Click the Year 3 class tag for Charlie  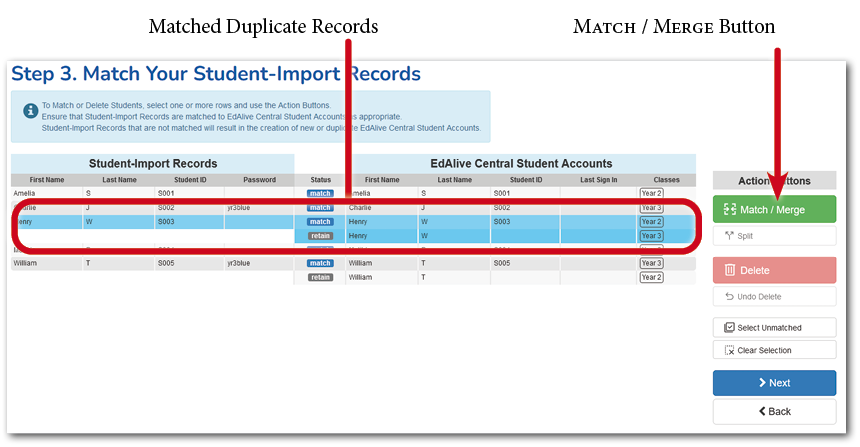(x=652, y=208)
